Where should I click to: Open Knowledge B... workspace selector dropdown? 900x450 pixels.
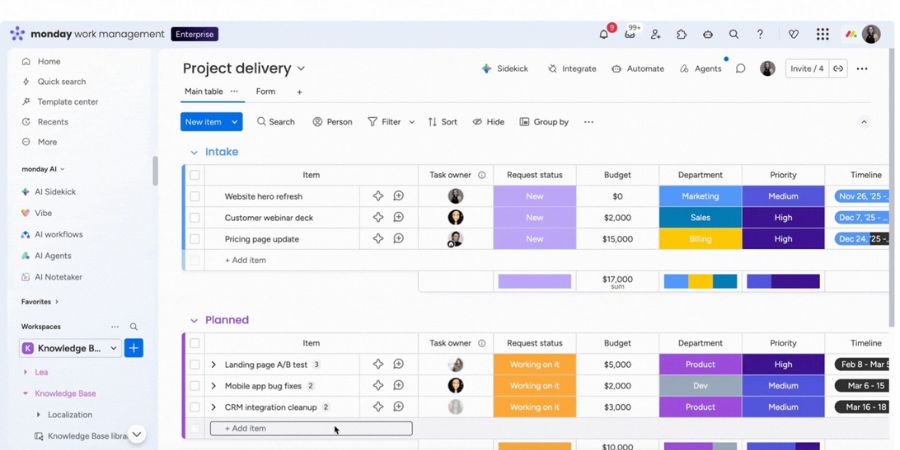[71, 348]
